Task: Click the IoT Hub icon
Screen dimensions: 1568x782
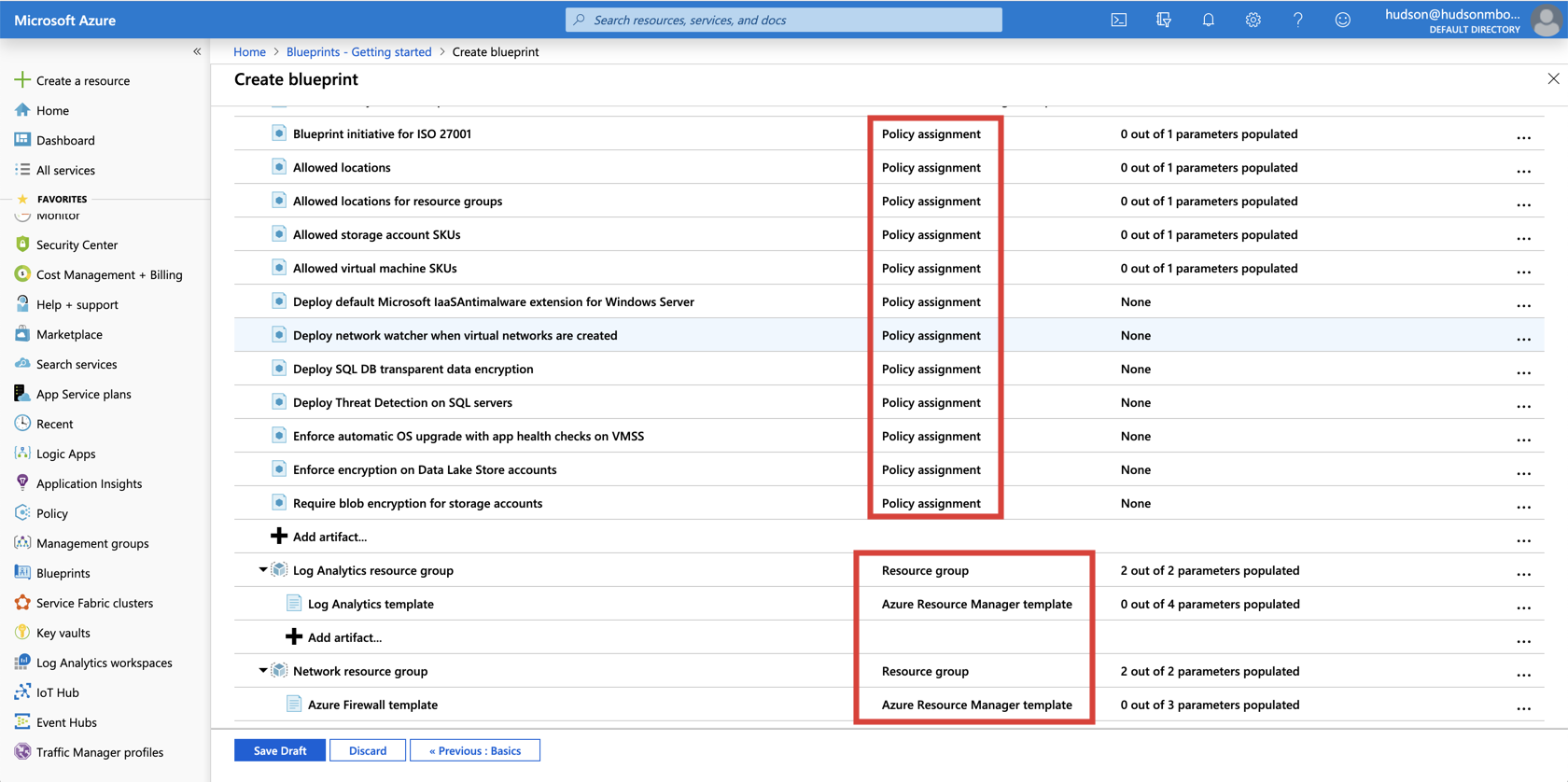Action: click(x=22, y=692)
